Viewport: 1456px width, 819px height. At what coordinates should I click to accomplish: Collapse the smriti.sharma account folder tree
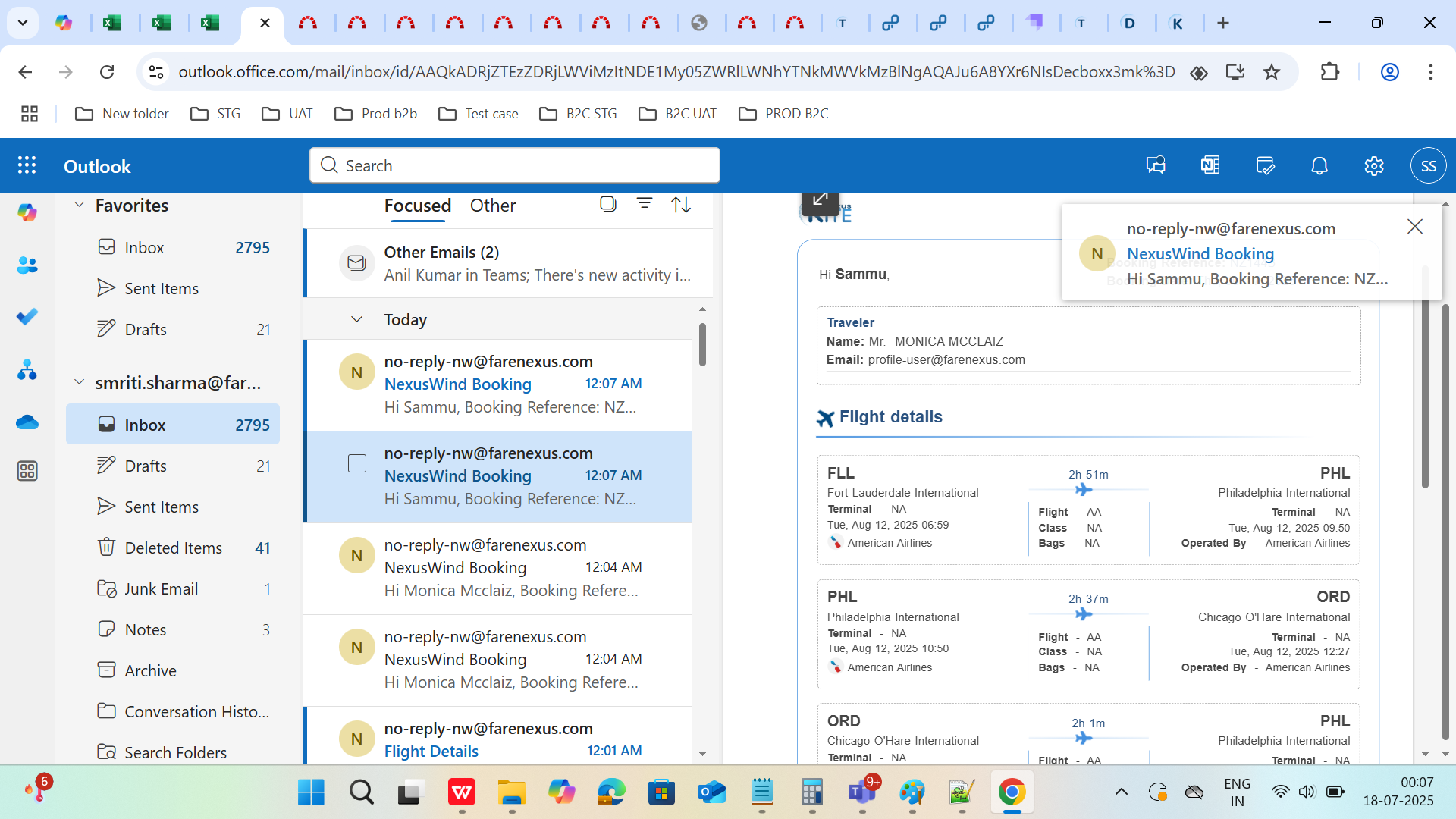pos(79,383)
